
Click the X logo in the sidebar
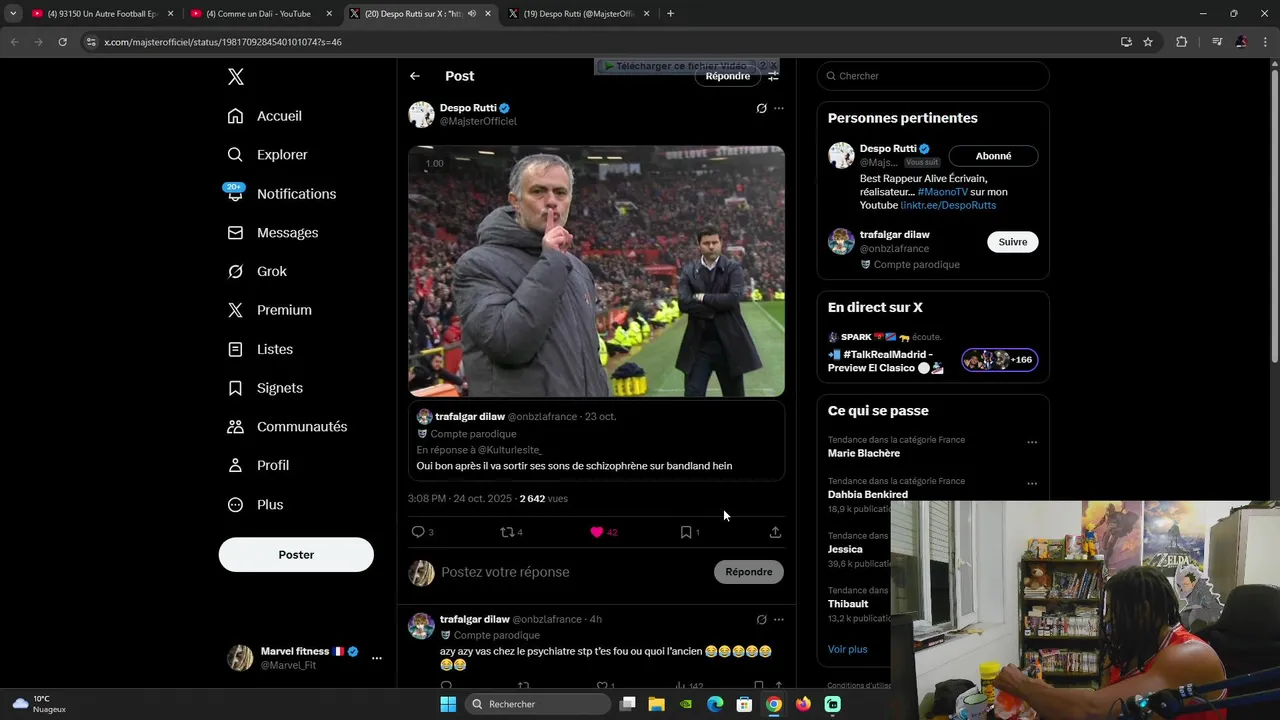click(235, 77)
